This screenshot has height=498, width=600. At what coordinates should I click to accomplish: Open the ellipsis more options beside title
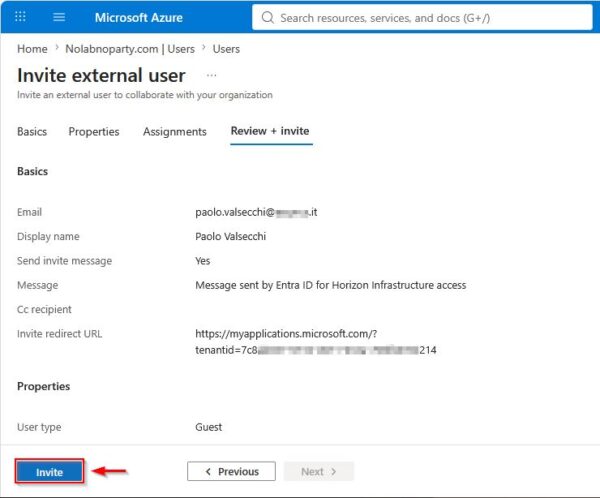pos(211,75)
